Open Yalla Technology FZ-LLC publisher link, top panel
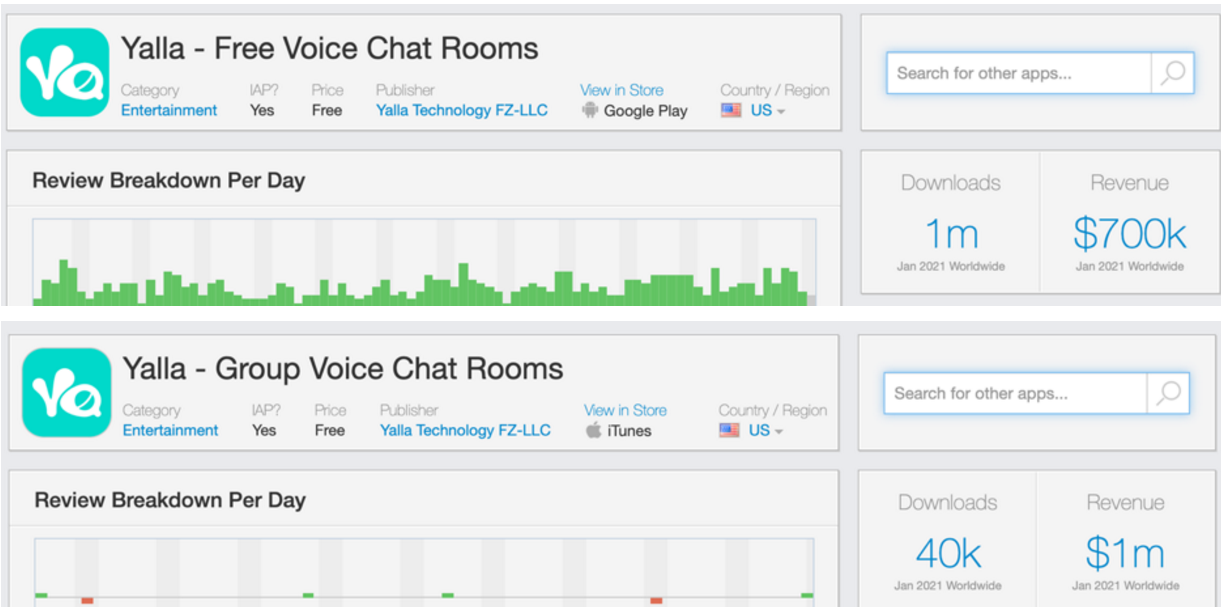 (x=462, y=111)
